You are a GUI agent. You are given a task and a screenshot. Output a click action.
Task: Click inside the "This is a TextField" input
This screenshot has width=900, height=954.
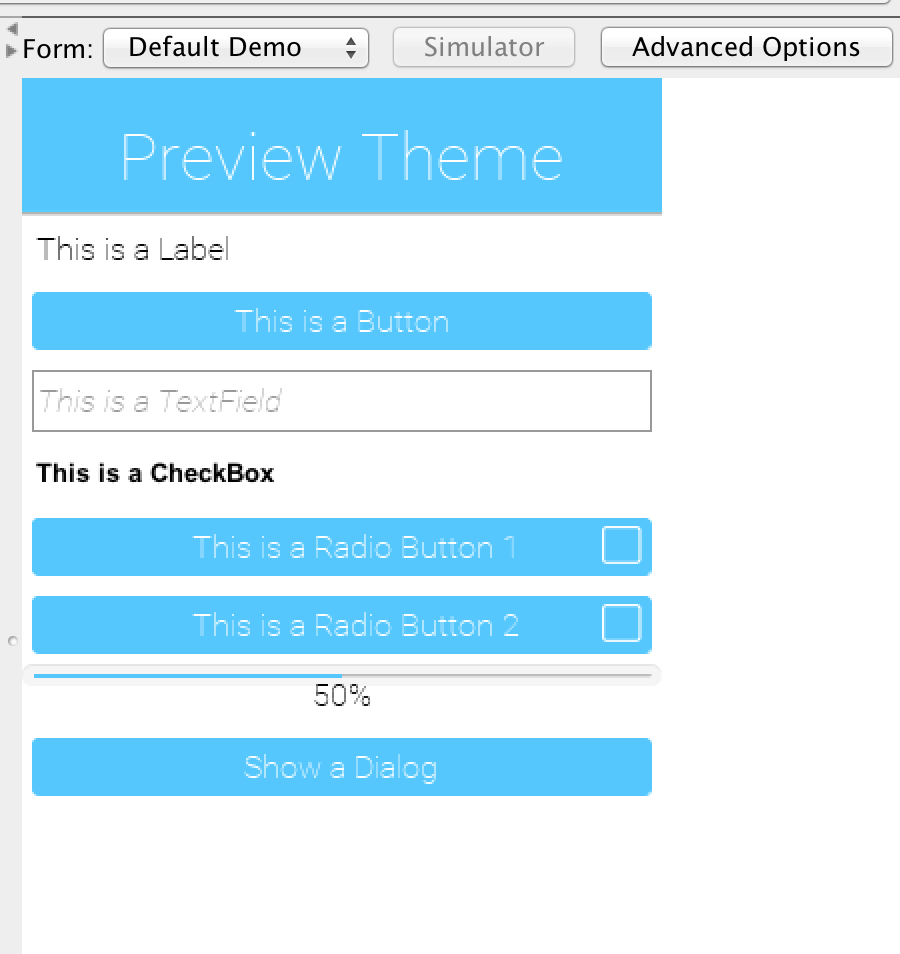[x=341, y=401]
